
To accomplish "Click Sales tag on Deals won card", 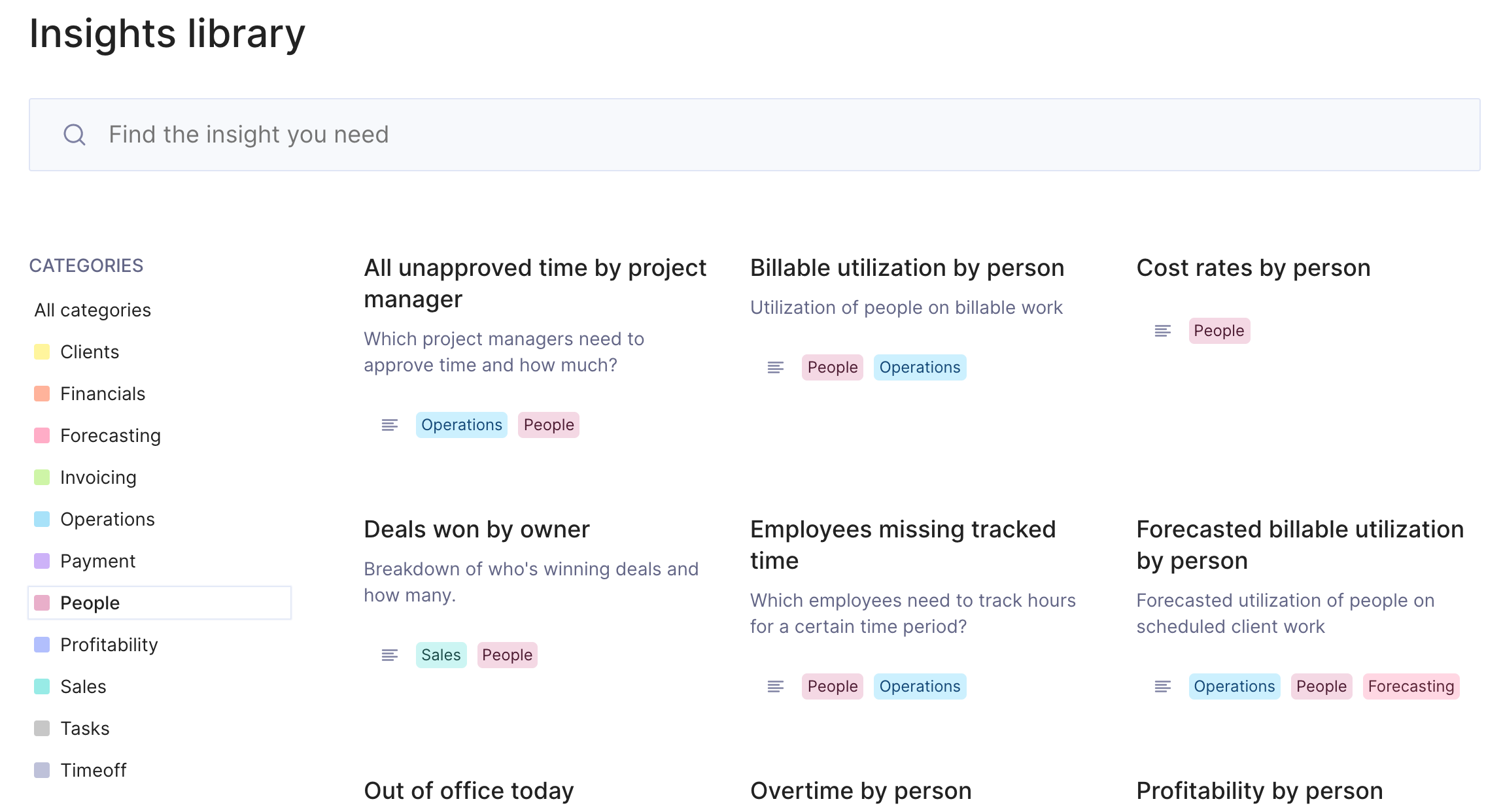I will click(441, 655).
